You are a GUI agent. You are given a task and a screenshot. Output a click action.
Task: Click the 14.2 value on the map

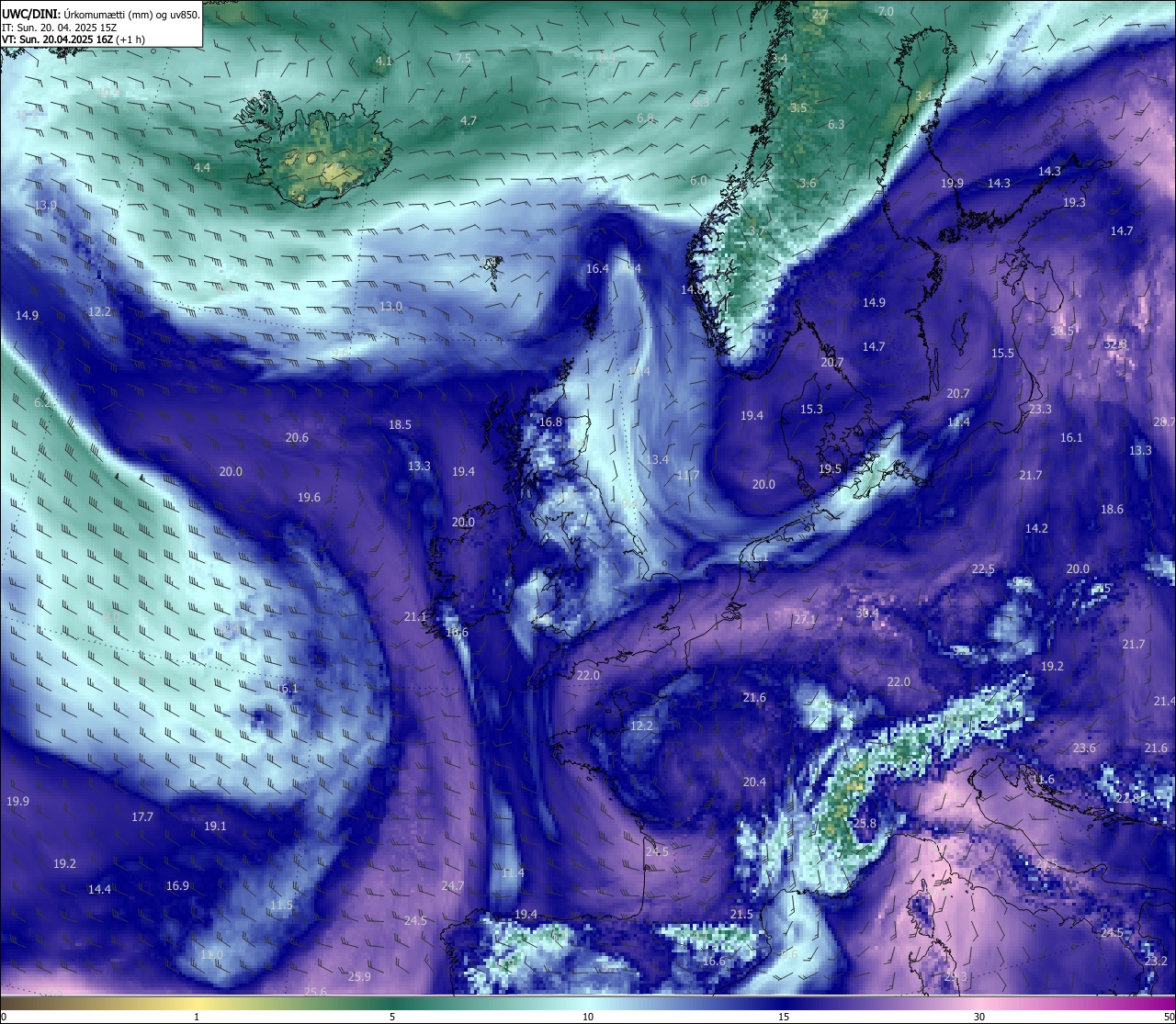pos(1036,529)
